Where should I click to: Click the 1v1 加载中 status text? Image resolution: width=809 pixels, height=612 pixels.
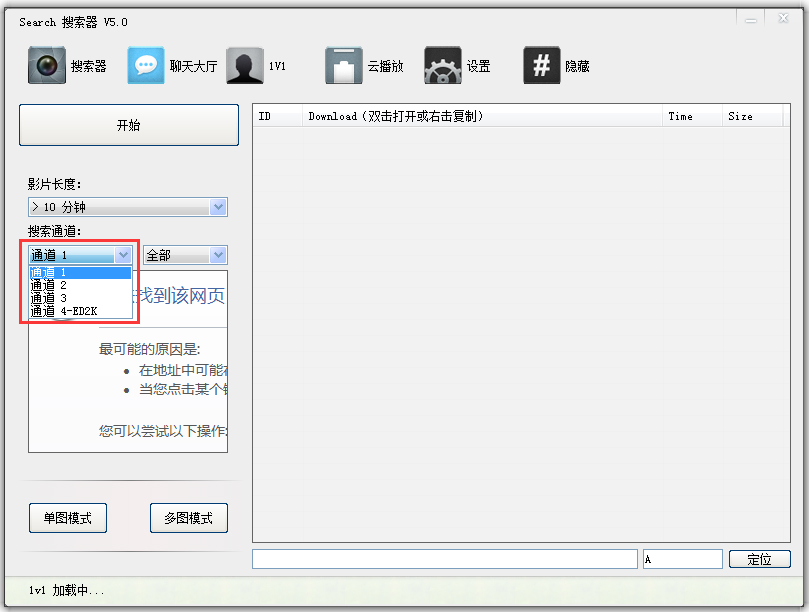(67, 590)
